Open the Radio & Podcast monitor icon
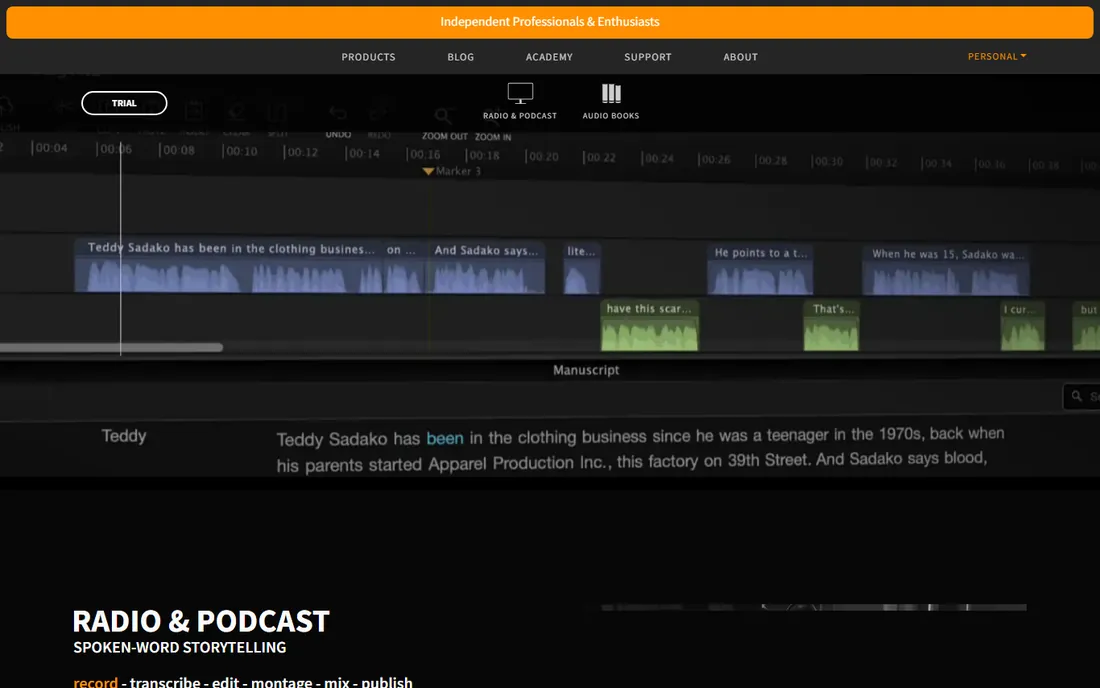 520,93
